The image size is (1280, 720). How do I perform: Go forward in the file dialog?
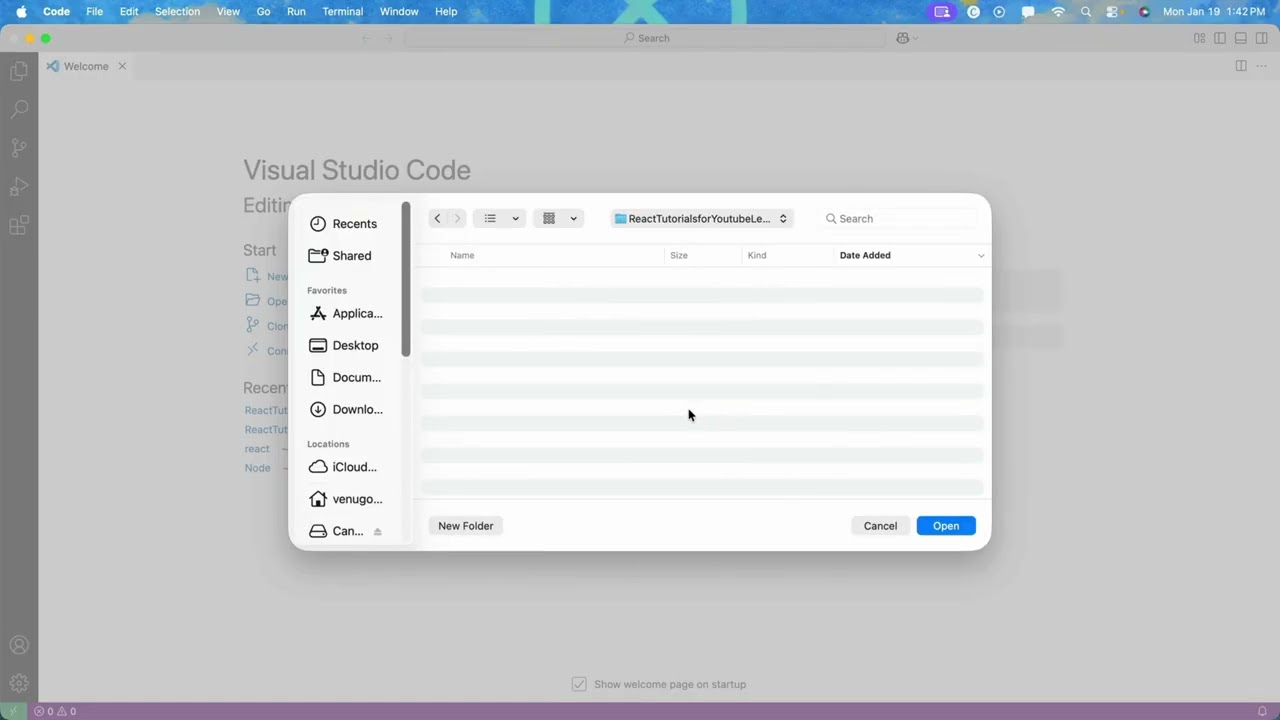(457, 218)
